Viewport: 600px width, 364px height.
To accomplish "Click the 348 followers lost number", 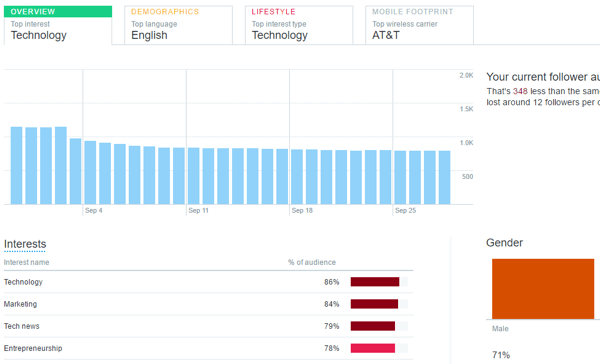I will (520, 91).
